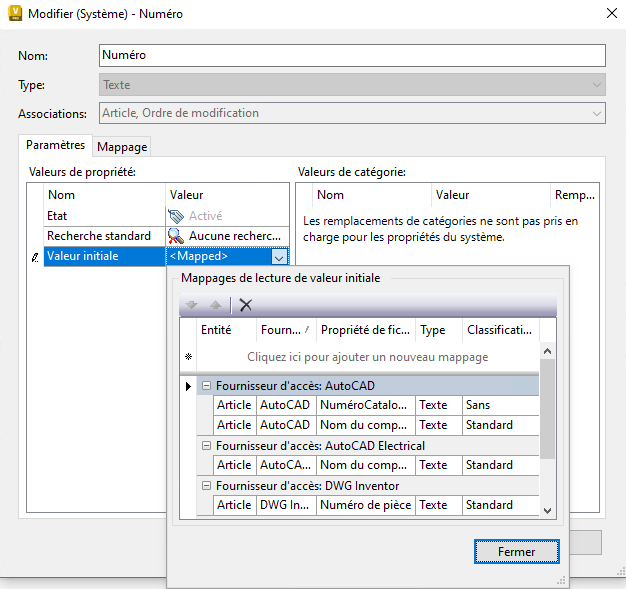Select the Valeur initiale property row
This screenshot has width=626, height=589.
[x=166, y=256]
